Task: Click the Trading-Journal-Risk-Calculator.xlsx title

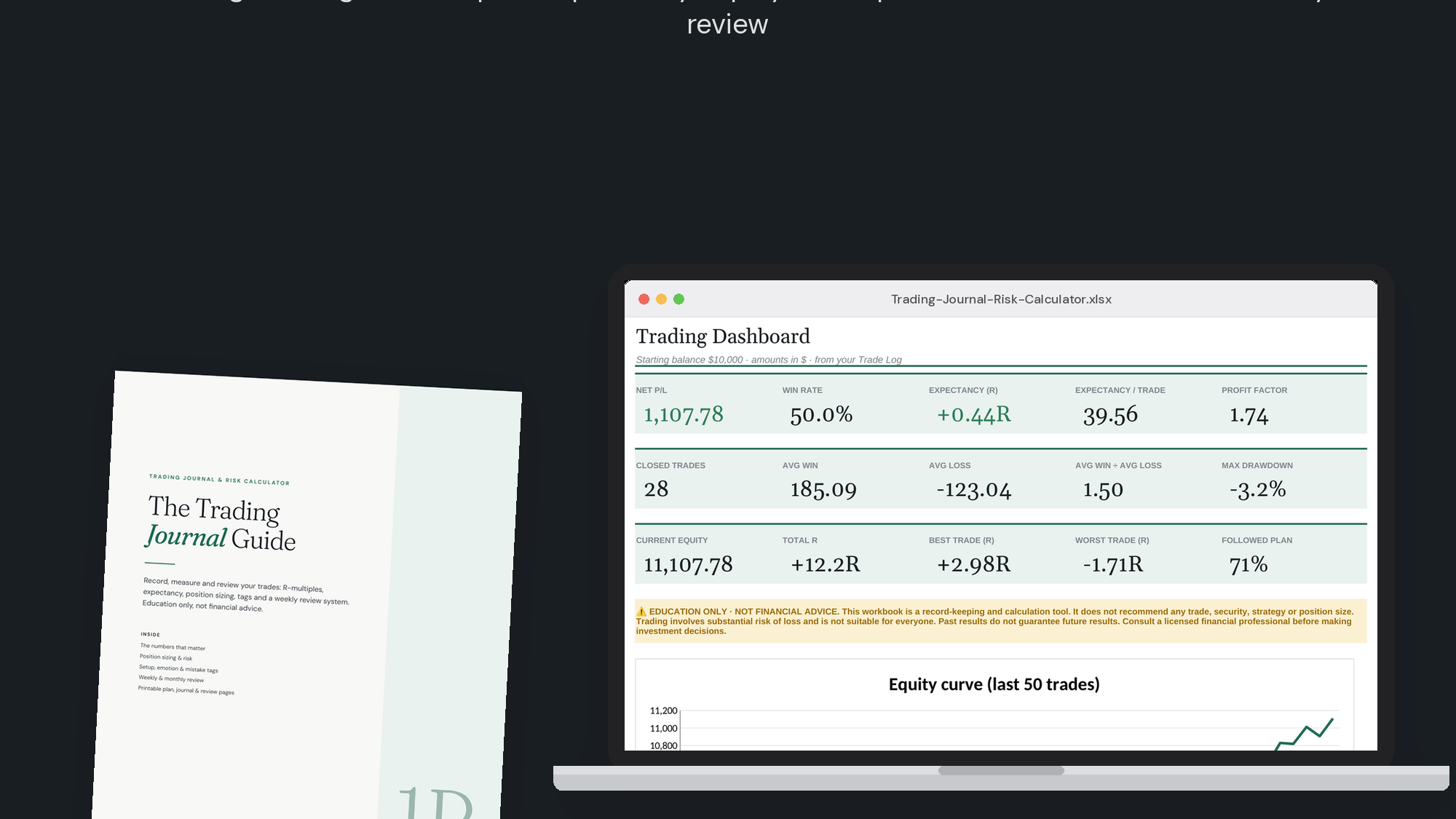Action: (x=1001, y=299)
